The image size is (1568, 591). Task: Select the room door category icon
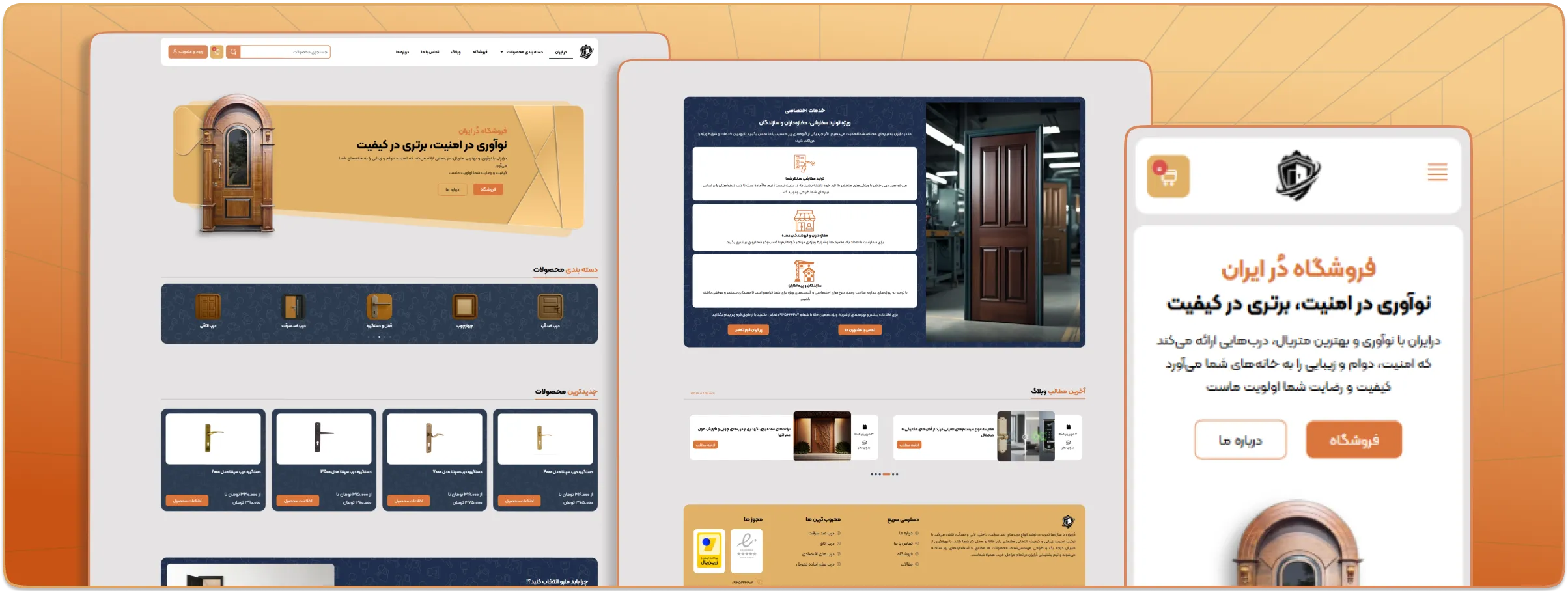tap(208, 308)
